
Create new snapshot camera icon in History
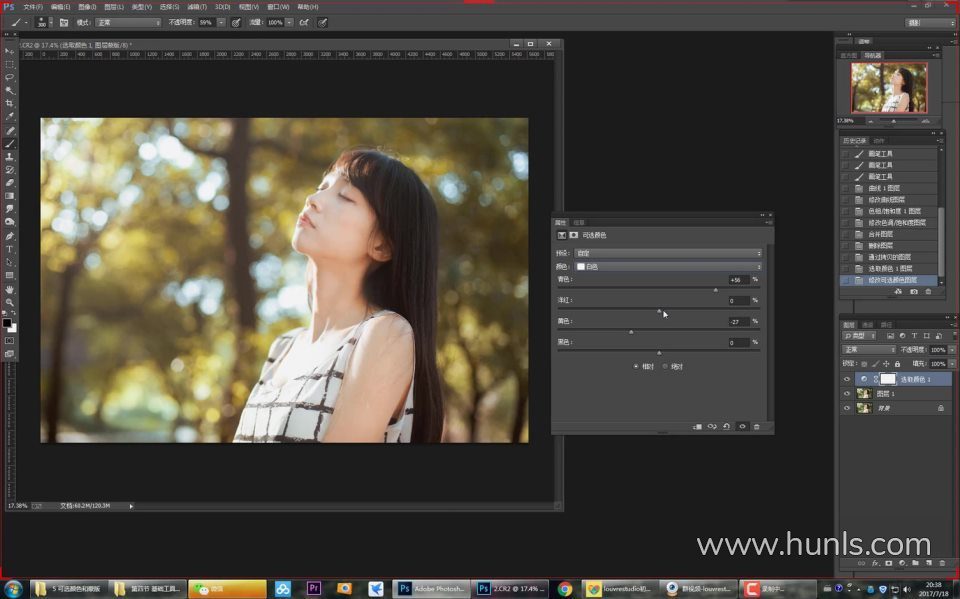coord(913,292)
